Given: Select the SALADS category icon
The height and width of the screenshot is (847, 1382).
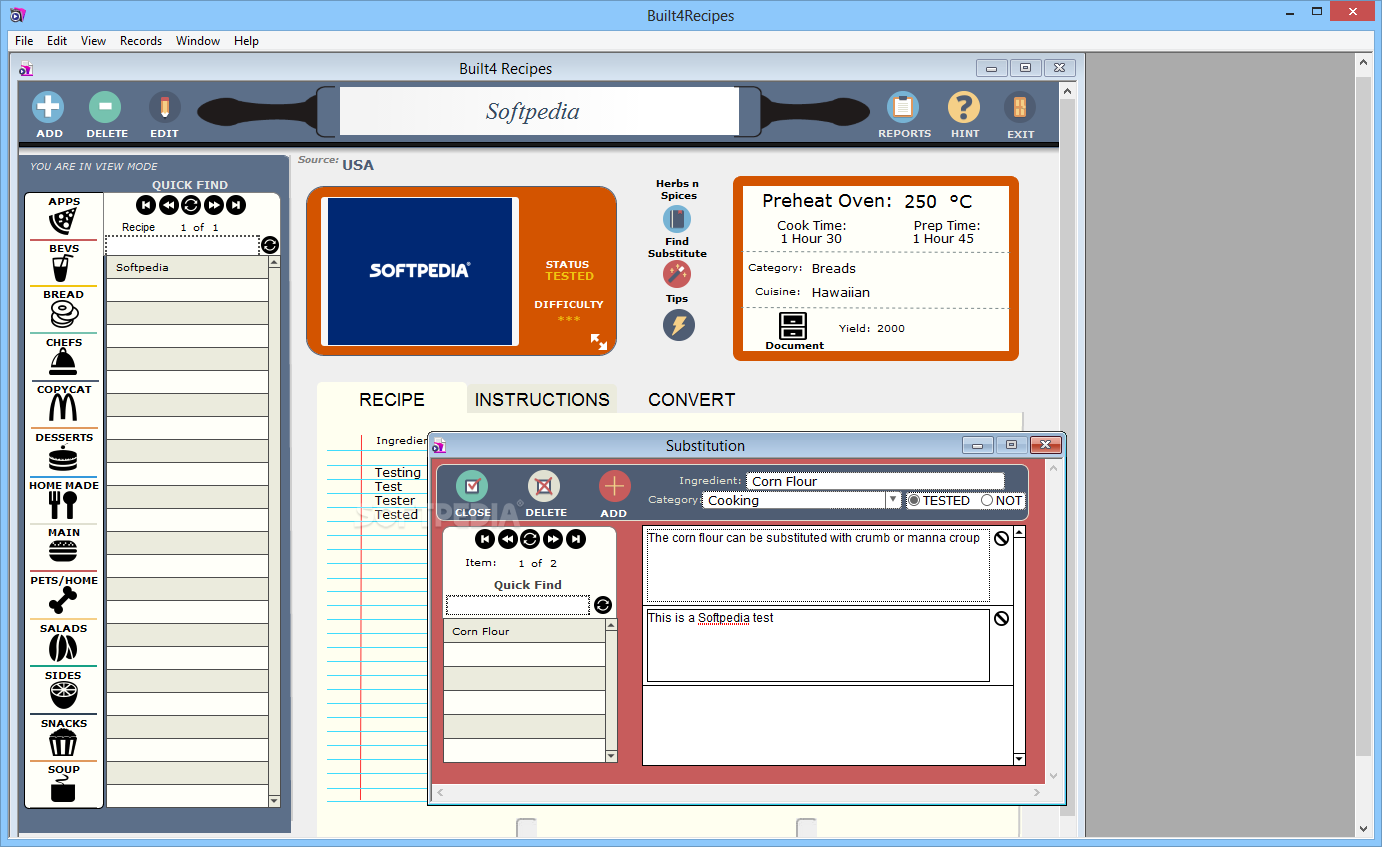Looking at the screenshot, I should (63, 648).
